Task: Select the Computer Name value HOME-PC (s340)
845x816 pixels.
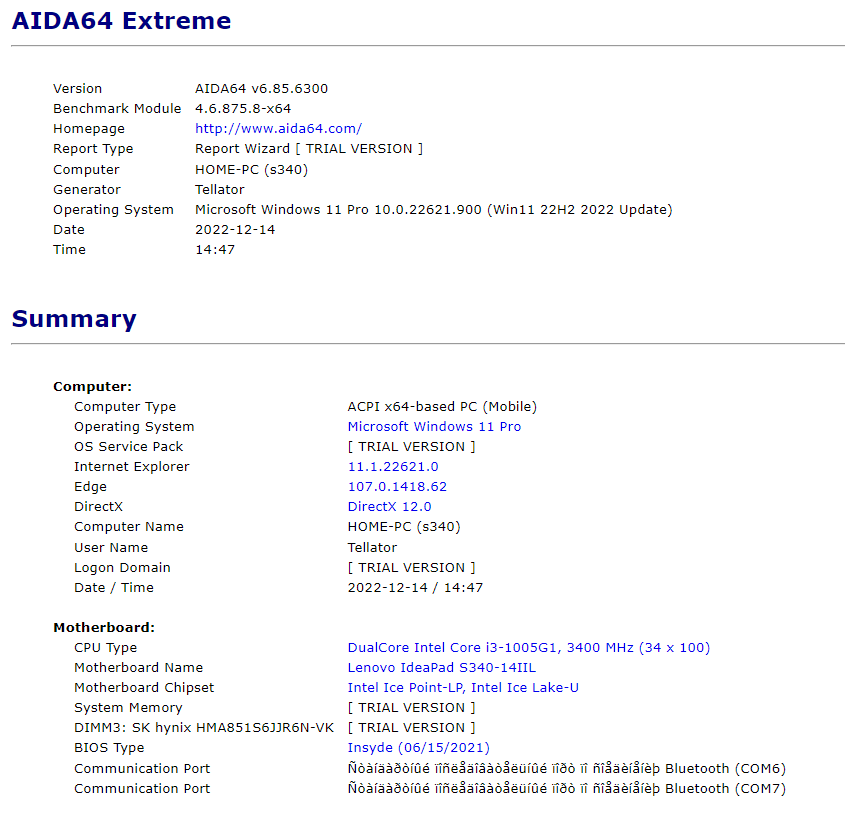Action: 404,527
